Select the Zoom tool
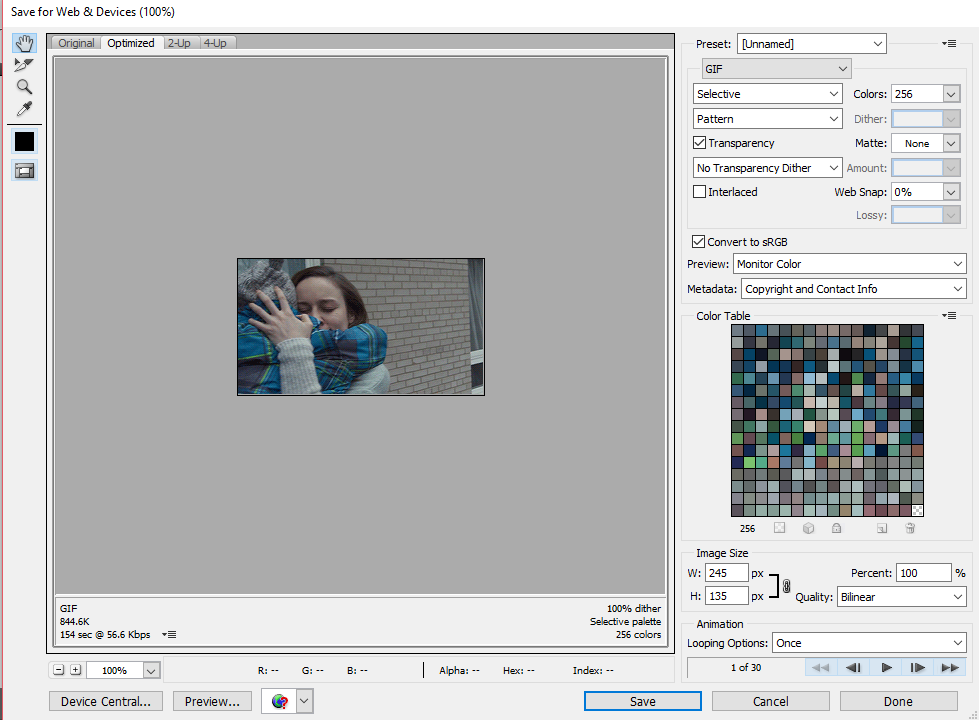Screen dimensions: 979x720 coord(24,87)
